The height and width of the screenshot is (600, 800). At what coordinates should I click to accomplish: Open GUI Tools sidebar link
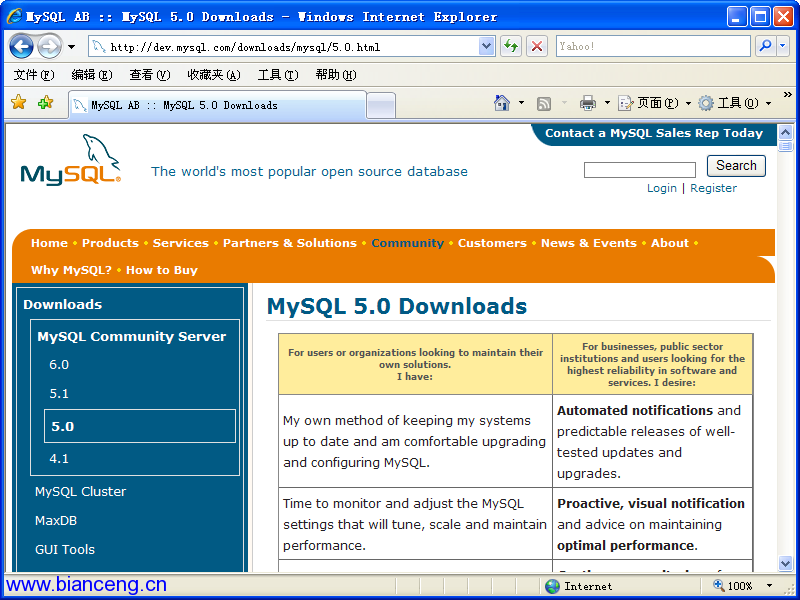coord(65,549)
